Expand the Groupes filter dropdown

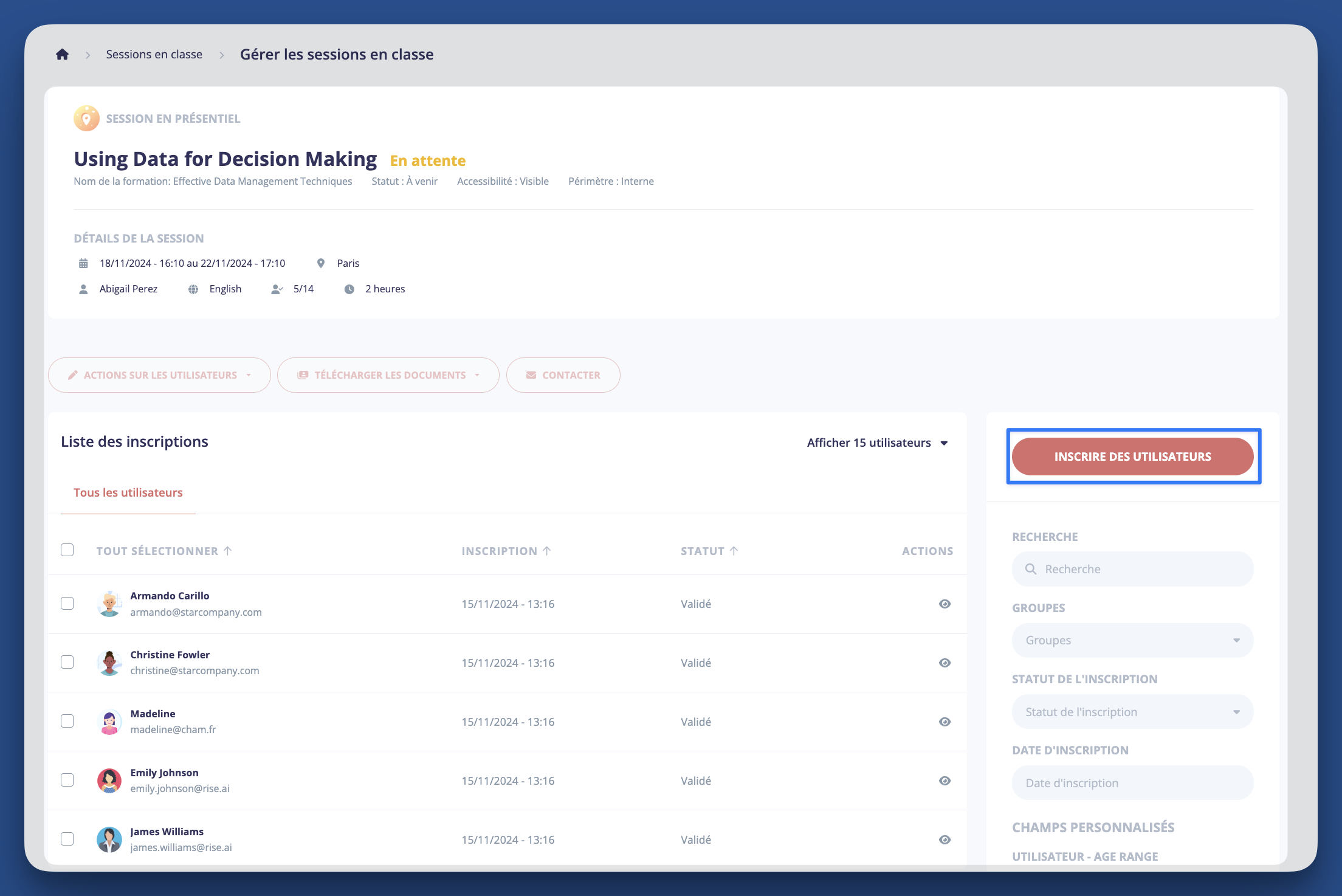1132,640
